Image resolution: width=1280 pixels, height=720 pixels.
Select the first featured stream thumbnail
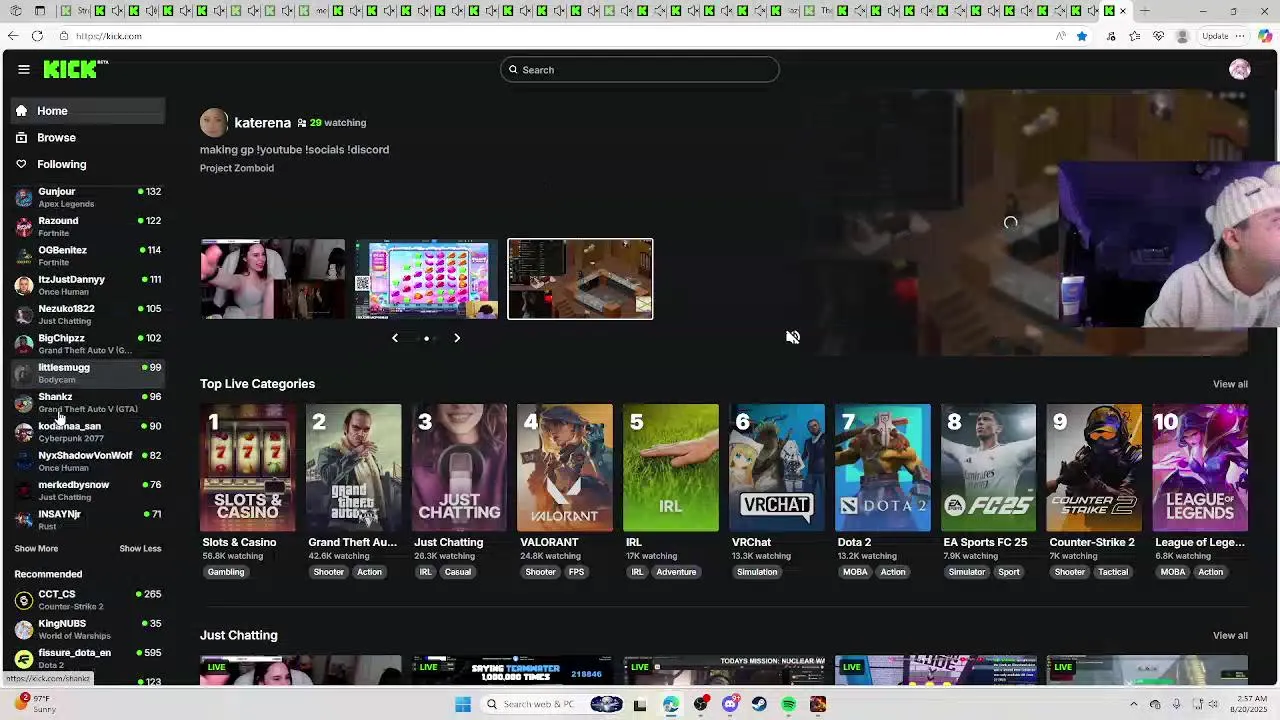[273, 279]
